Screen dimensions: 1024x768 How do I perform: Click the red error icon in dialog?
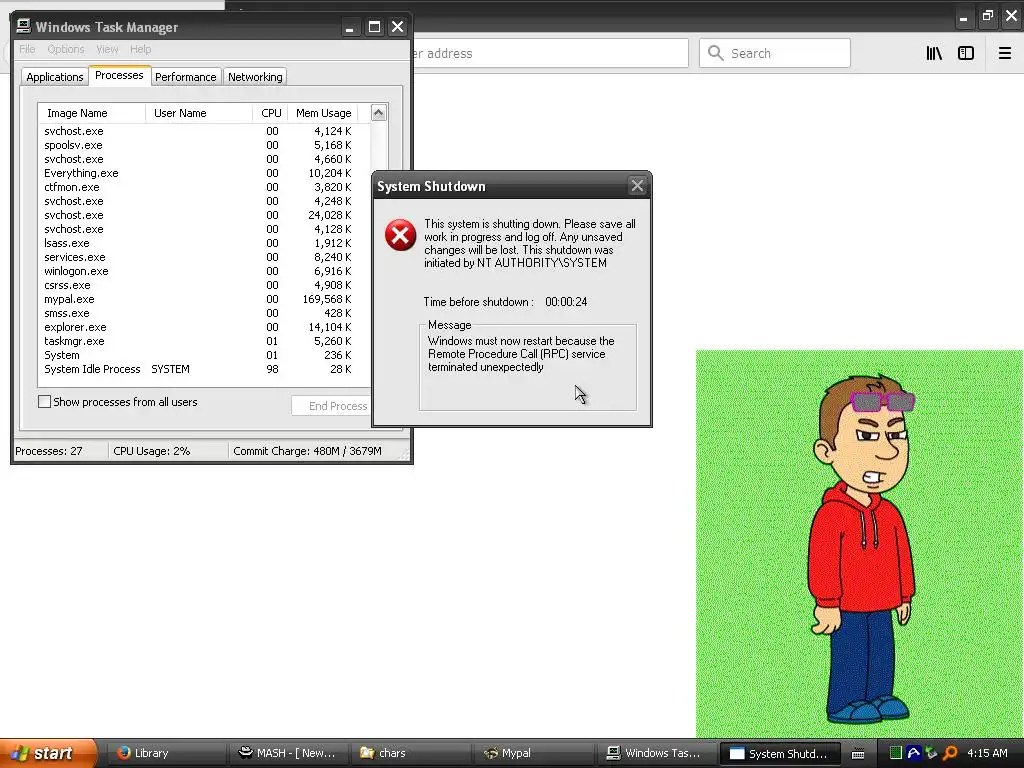[x=400, y=235]
